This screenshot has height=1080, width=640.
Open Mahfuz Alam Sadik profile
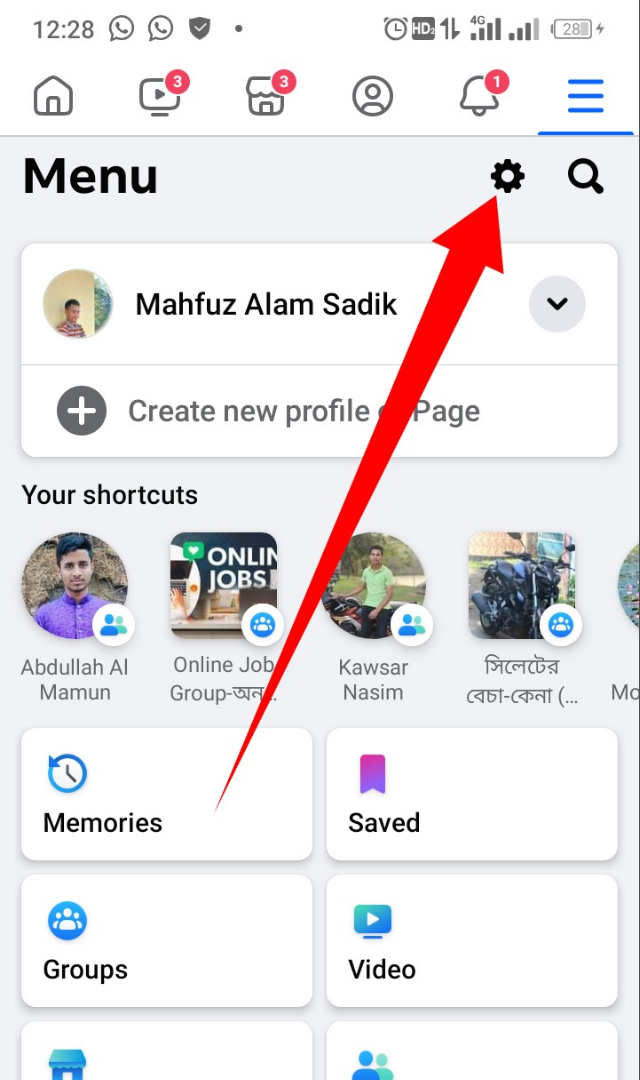[266, 304]
